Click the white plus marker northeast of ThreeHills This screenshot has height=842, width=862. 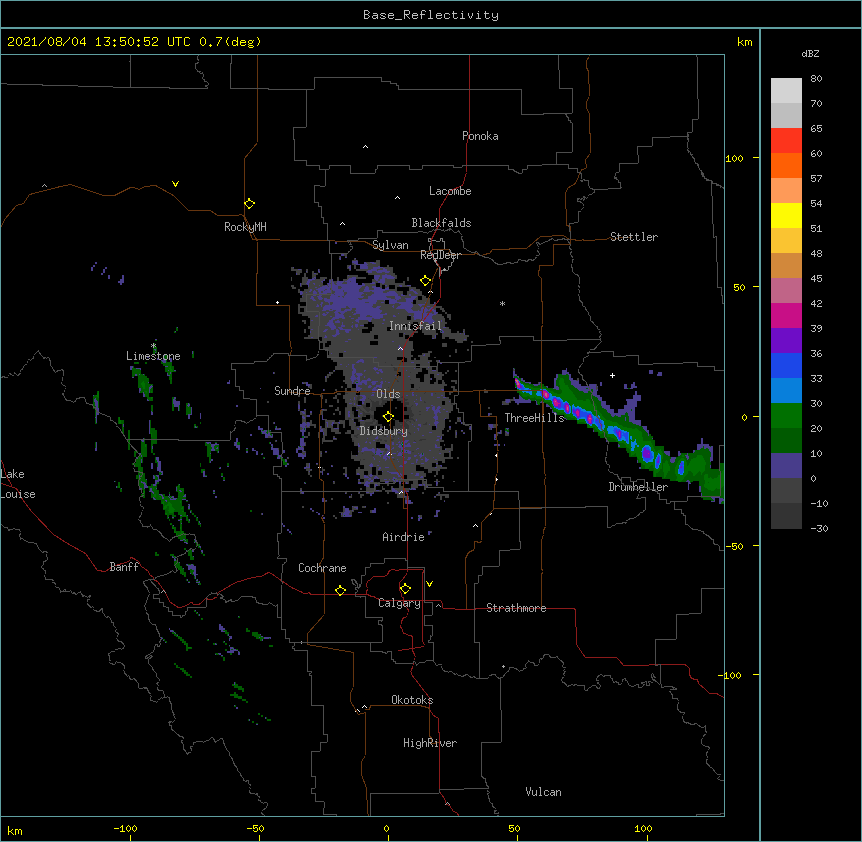point(612,375)
